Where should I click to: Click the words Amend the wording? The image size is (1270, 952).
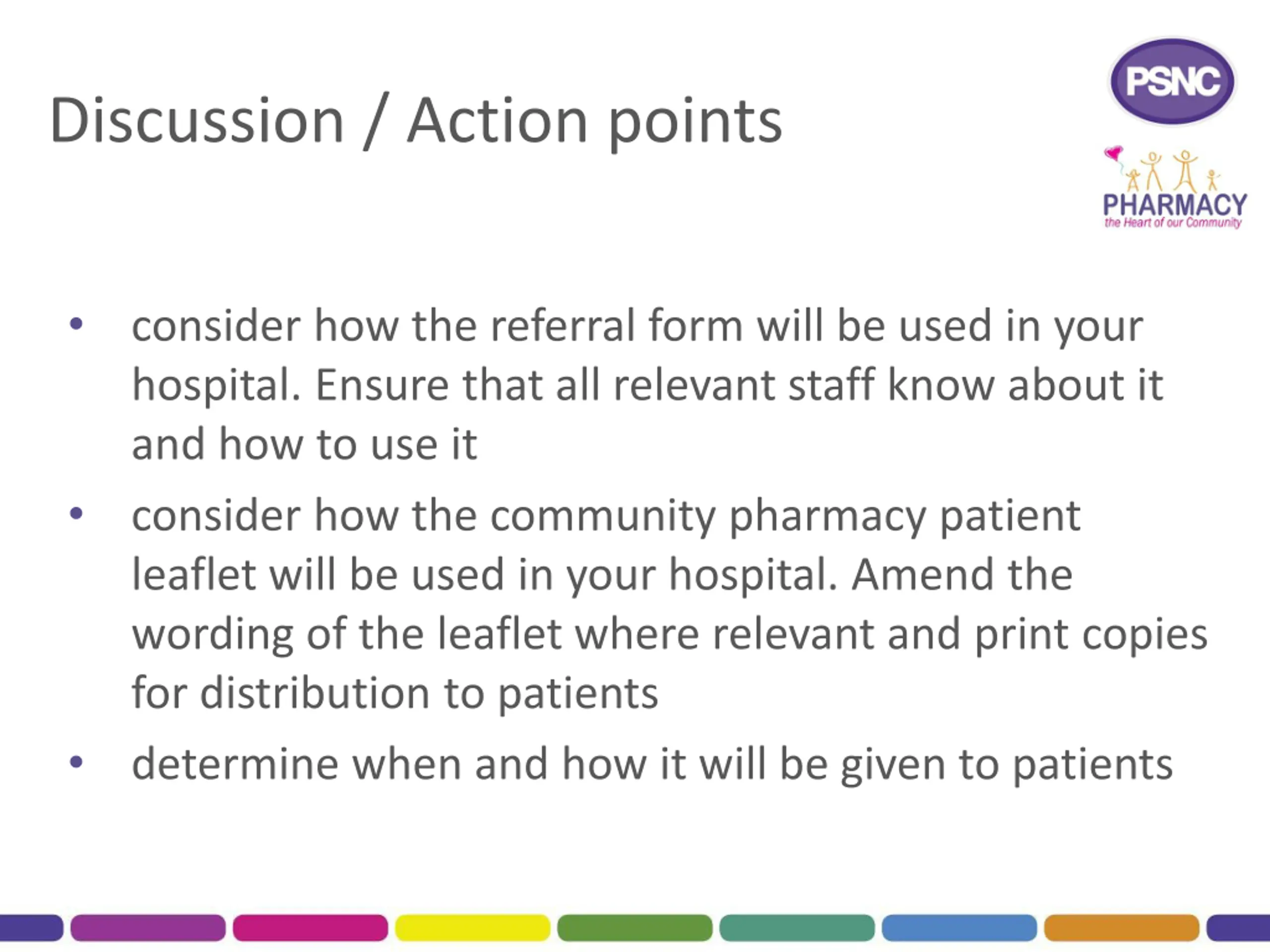click(x=962, y=574)
